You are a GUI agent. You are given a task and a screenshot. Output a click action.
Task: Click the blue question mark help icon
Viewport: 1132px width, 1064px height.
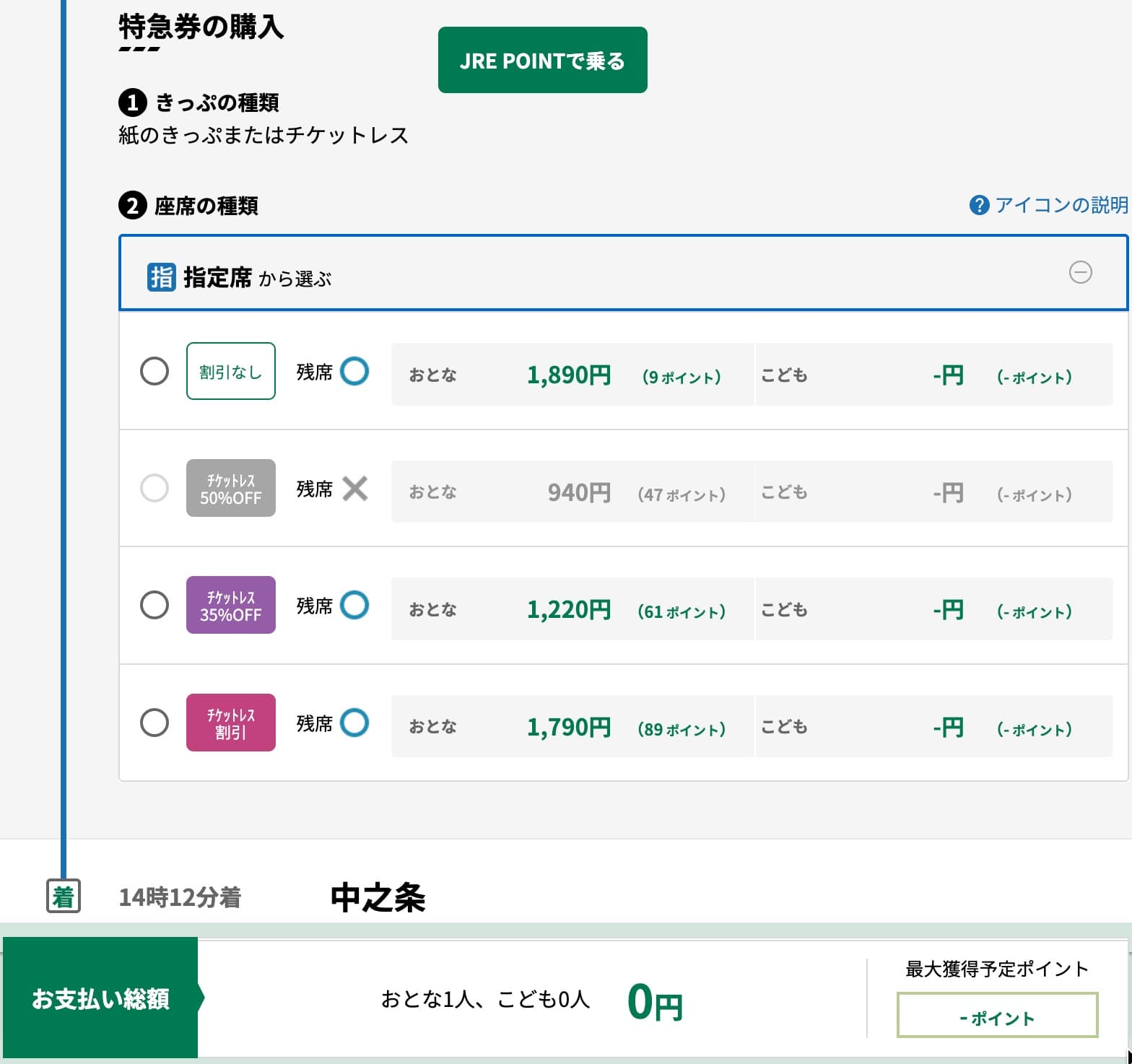(x=978, y=206)
